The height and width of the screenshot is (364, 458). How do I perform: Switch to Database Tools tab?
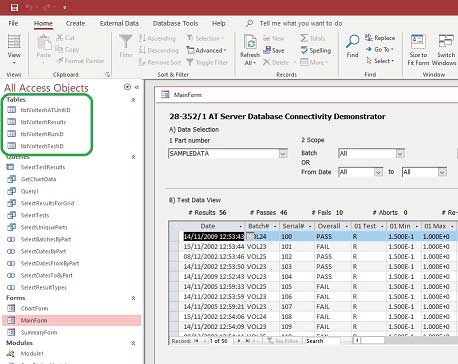click(x=175, y=23)
